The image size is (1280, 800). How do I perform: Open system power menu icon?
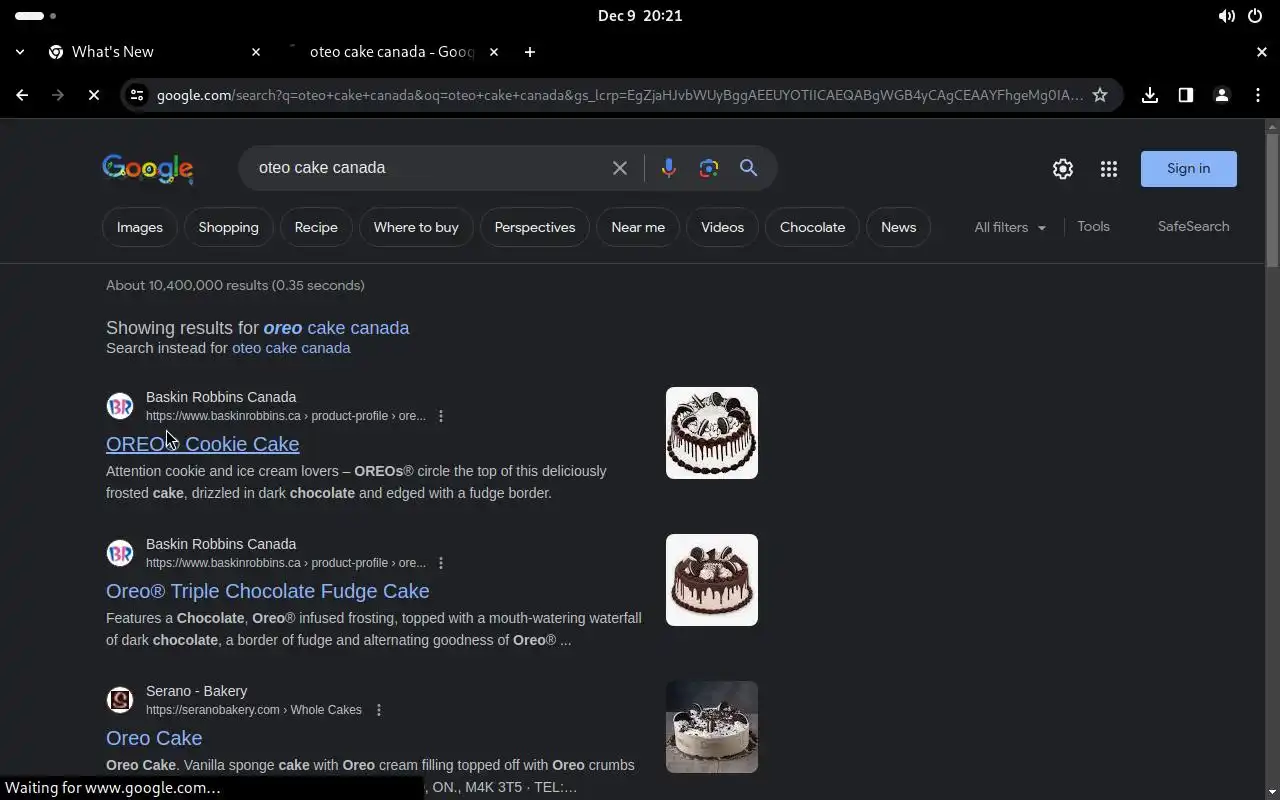click(x=1255, y=16)
